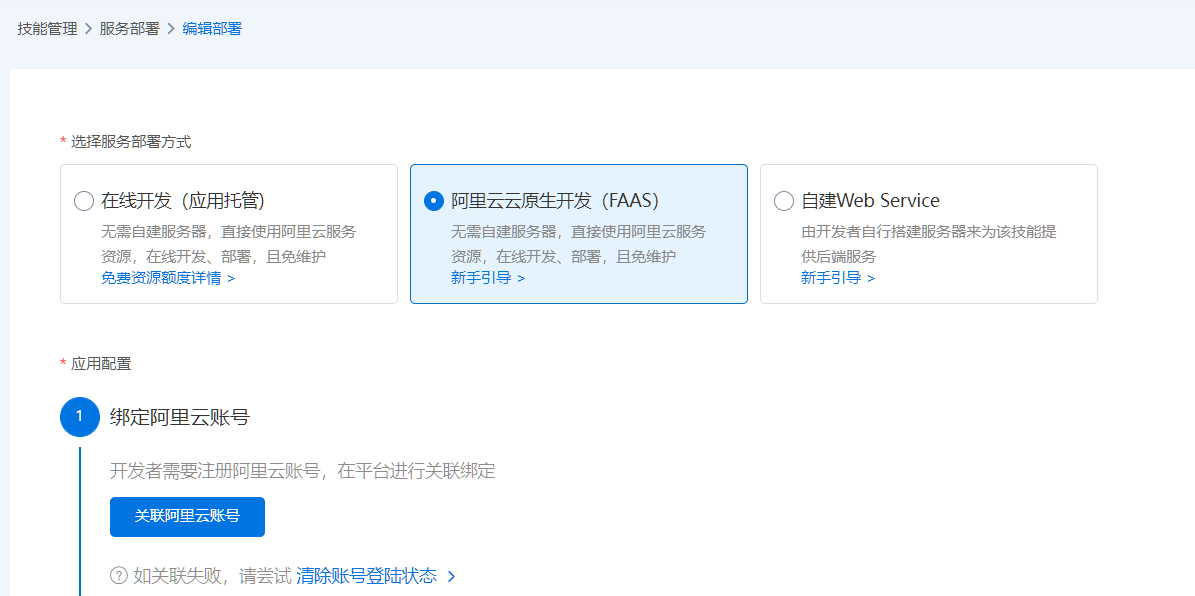Click the 绑定阿里云账号 step title
The width and height of the screenshot is (1195, 596).
[180, 418]
